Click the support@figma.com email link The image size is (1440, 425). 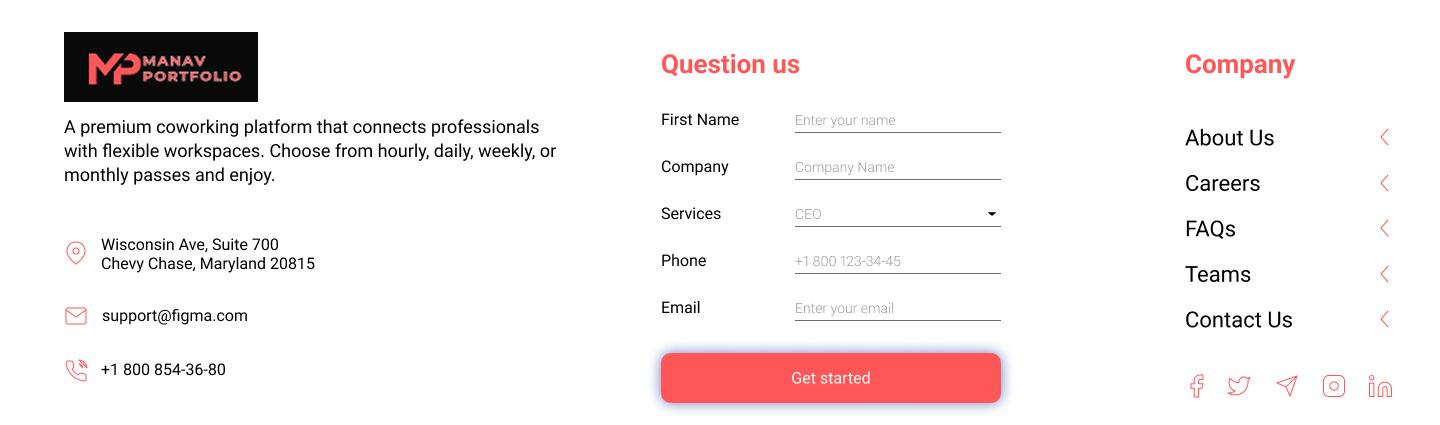[174, 316]
